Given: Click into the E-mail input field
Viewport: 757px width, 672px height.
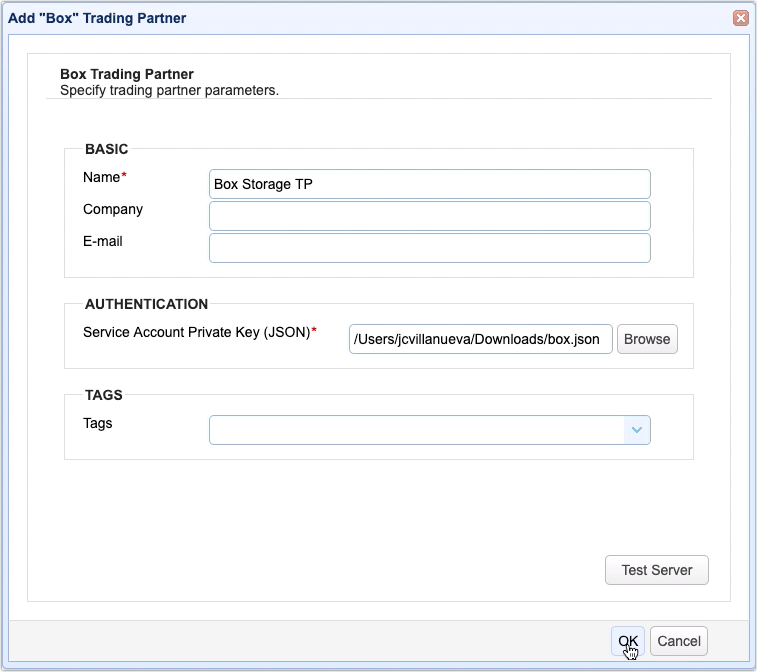Looking at the screenshot, I should tap(429, 248).
